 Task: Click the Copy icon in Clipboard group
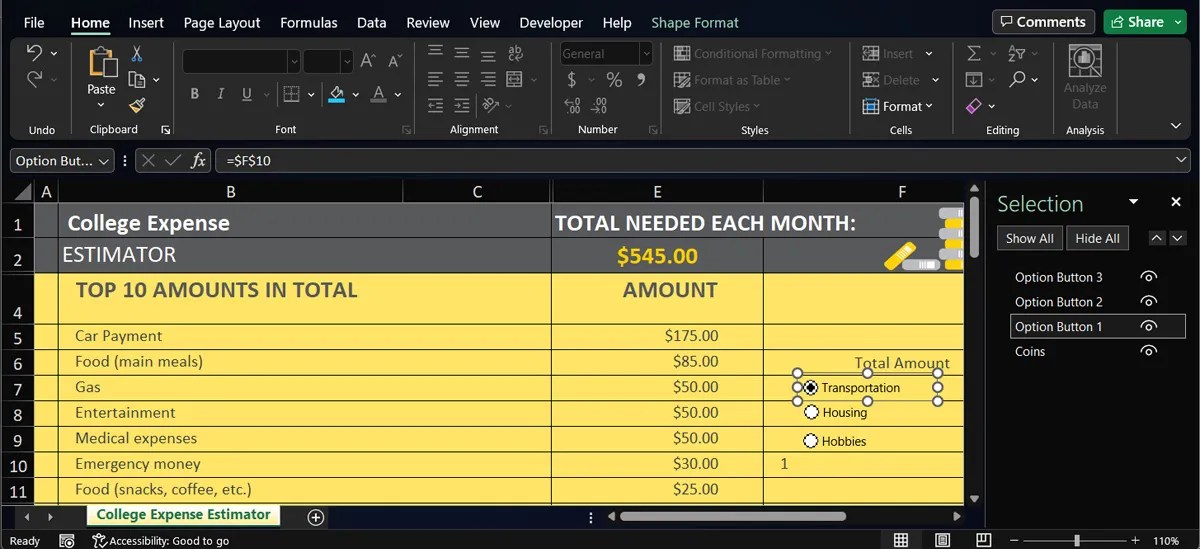click(137, 80)
